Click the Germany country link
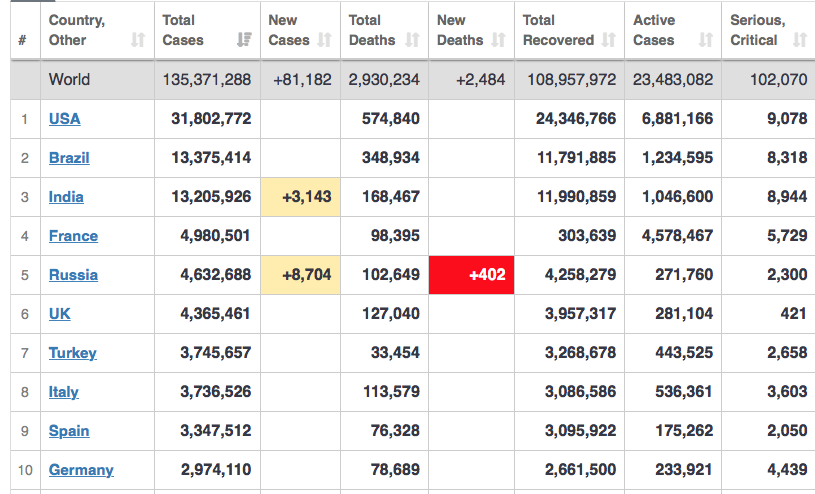This screenshot has width=815, height=494. 81,470
